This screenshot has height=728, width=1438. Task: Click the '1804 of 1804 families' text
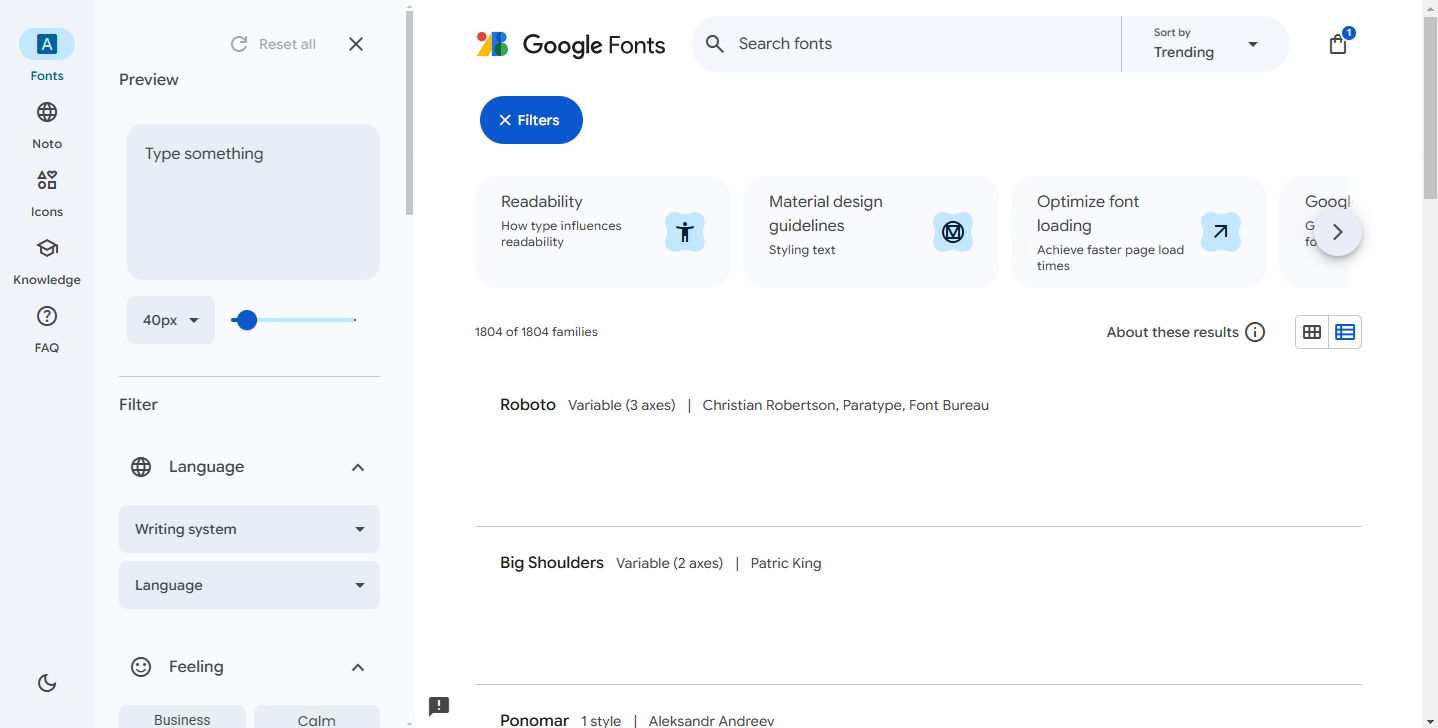(x=536, y=332)
